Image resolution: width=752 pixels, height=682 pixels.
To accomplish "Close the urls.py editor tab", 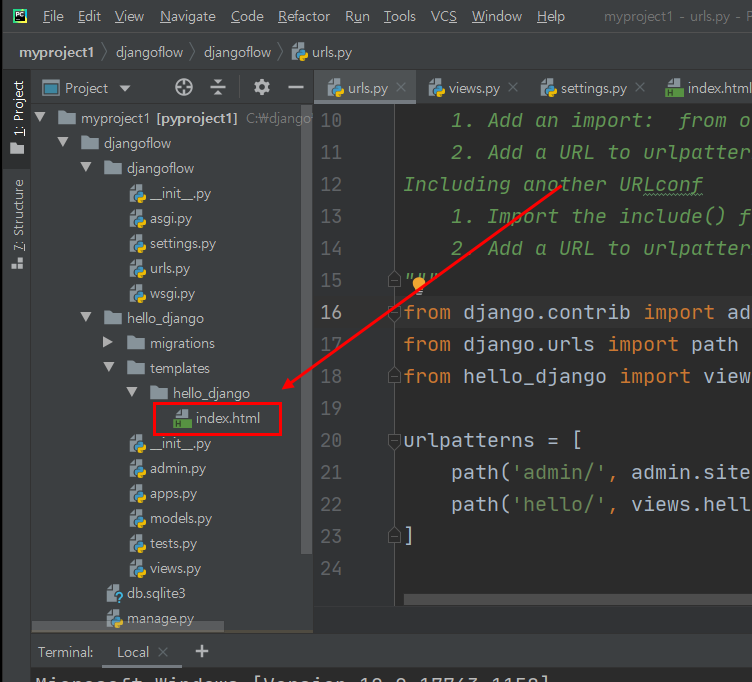I will pyautogui.click(x=402, y=88).
